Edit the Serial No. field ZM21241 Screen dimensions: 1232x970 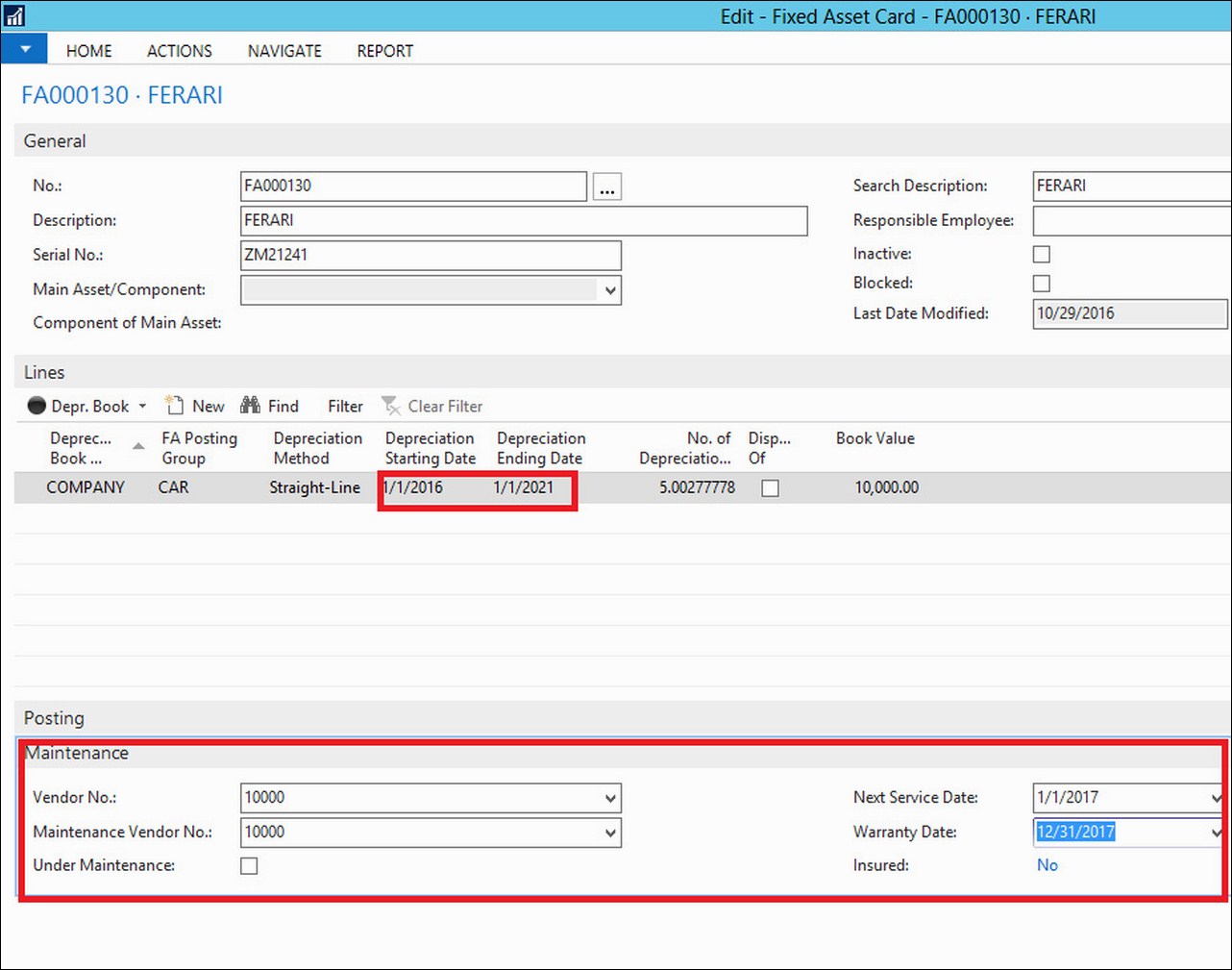click(x=431, y=255)
